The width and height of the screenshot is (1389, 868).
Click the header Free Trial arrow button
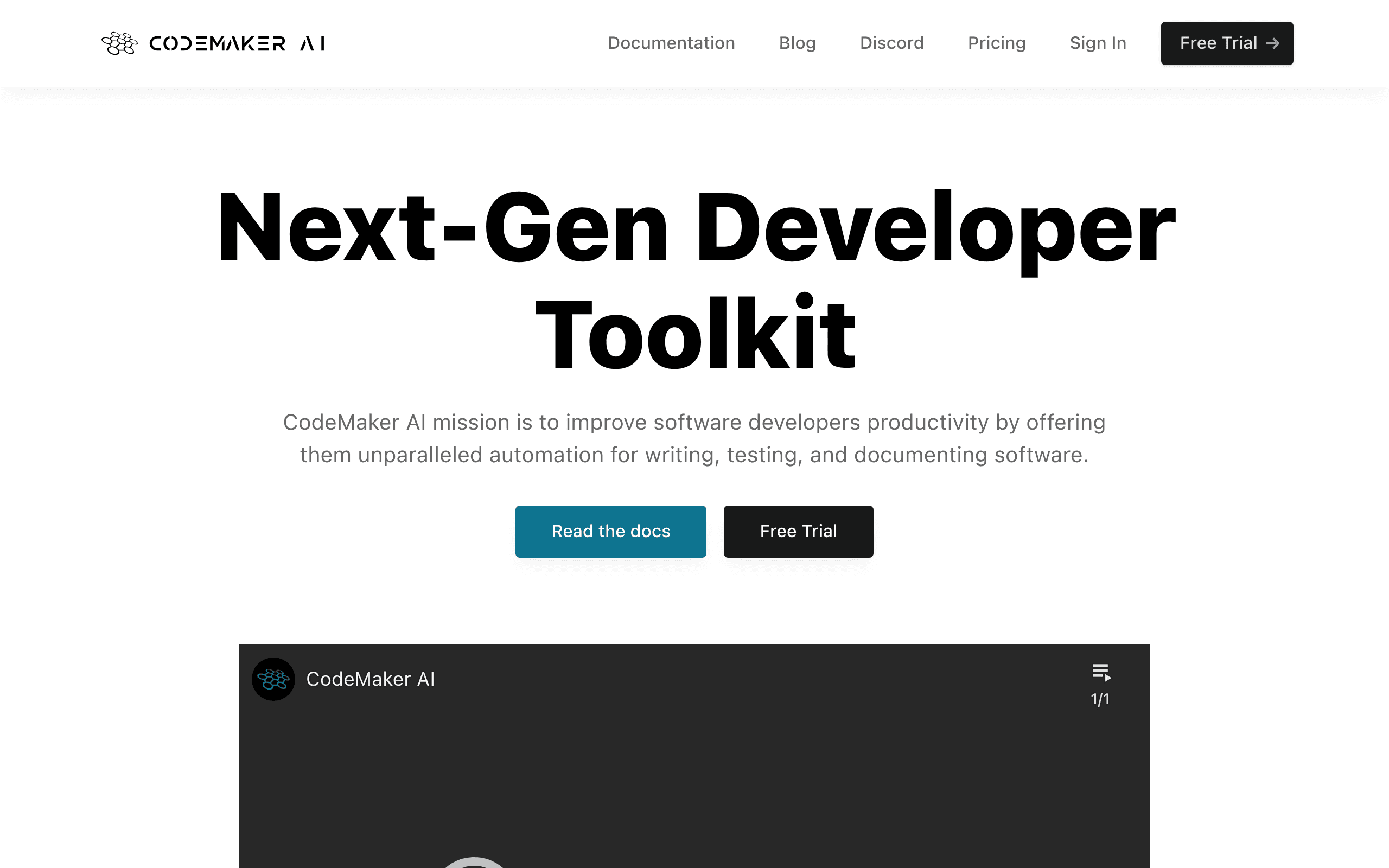pos(1227,43)
